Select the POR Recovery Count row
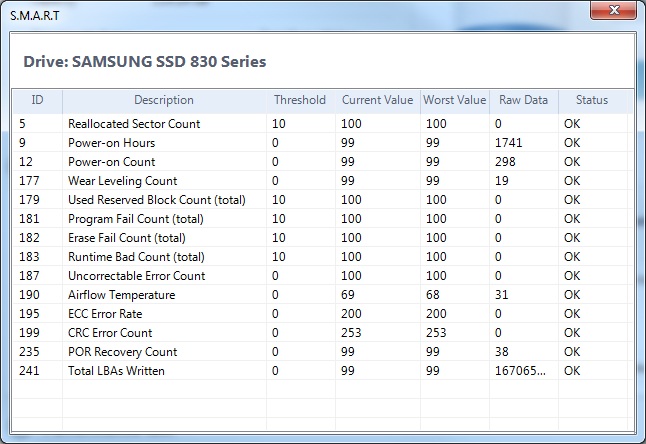 [323, 351]
